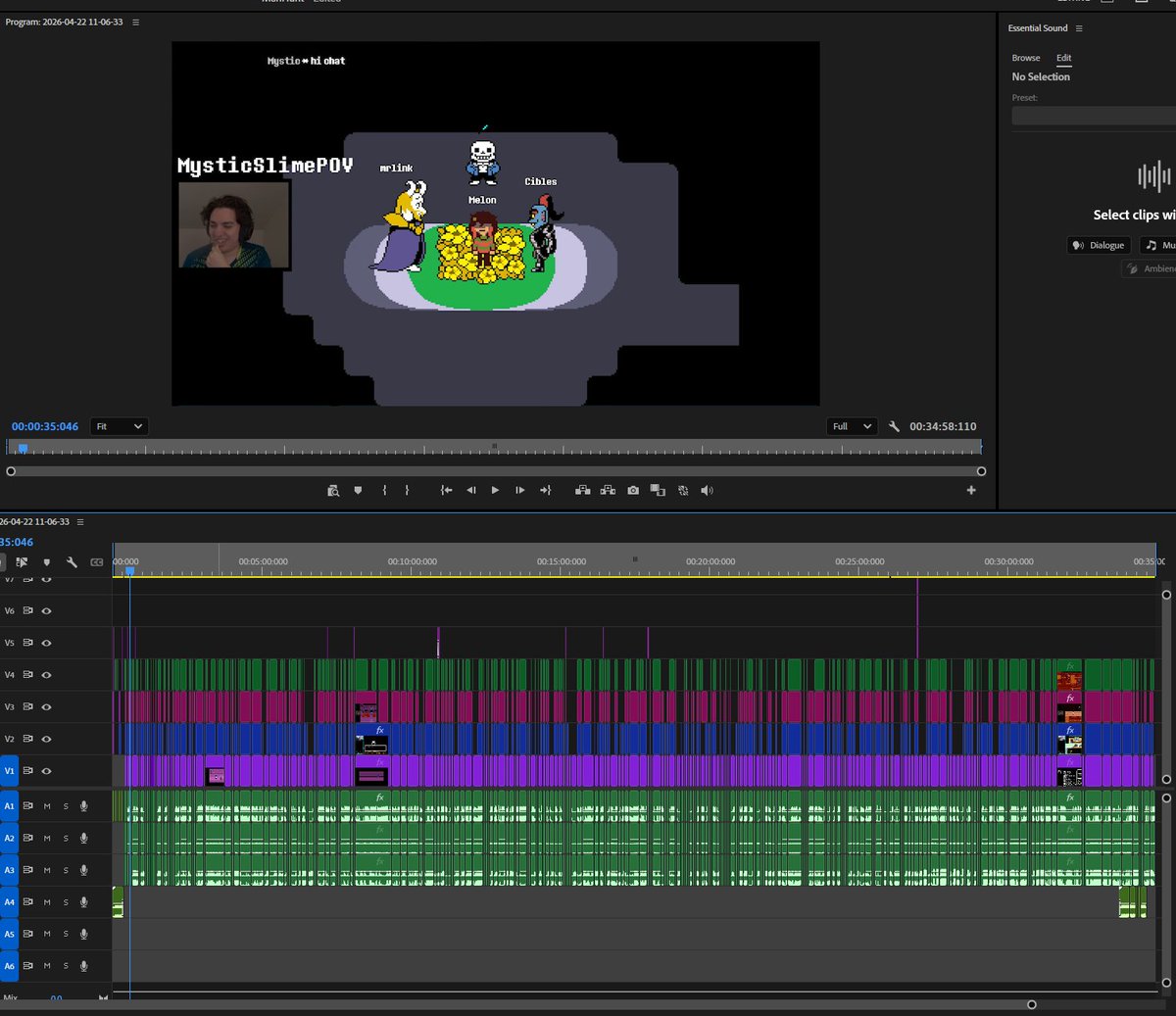Viewport: 1176px width, 1016px height.
Task: Click the Program monitor zoom scroll bar
Action: [496, 471]
